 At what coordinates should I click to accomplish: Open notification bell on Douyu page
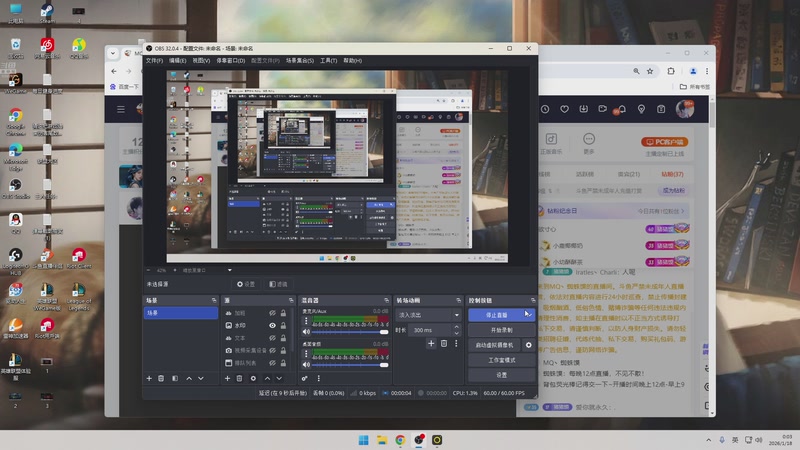622,109
